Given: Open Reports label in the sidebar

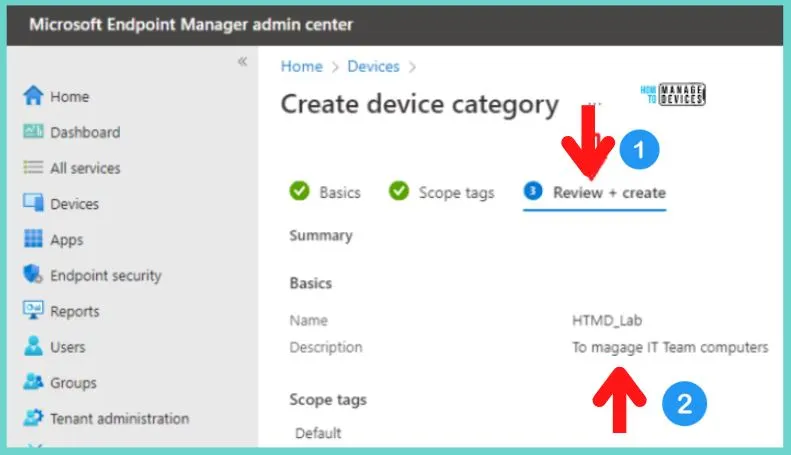Looking at the screenshot, I should (x=75, y=312).
